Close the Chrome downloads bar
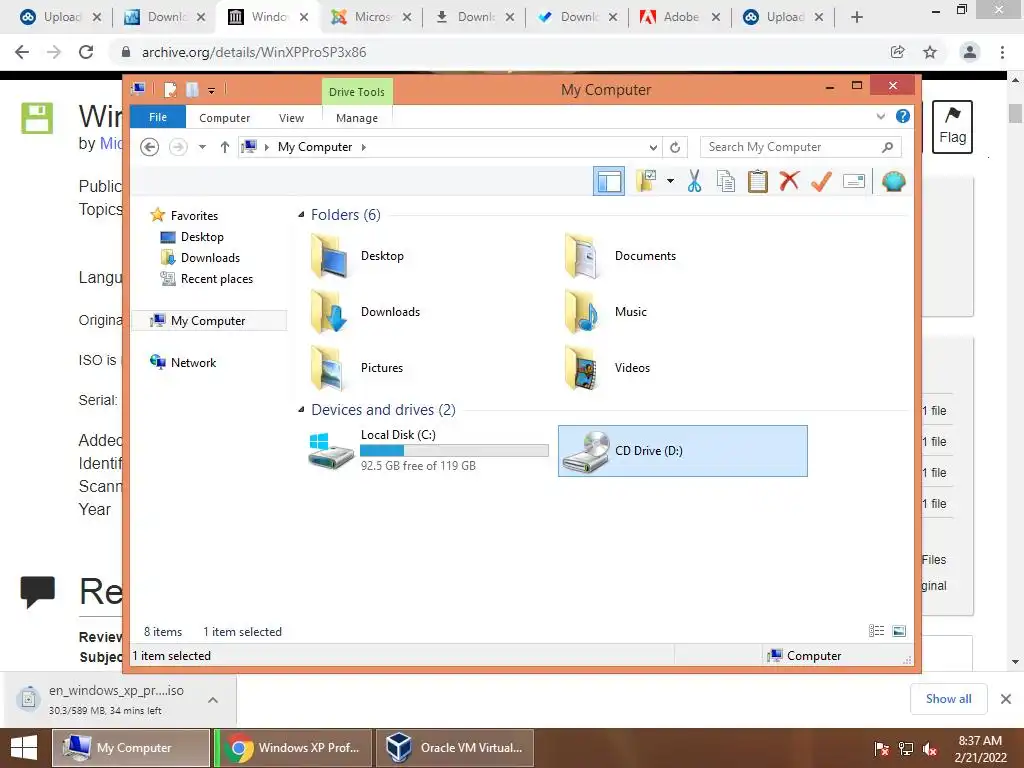This screenshot has width=1024, height=768. tap(1006, 699)
